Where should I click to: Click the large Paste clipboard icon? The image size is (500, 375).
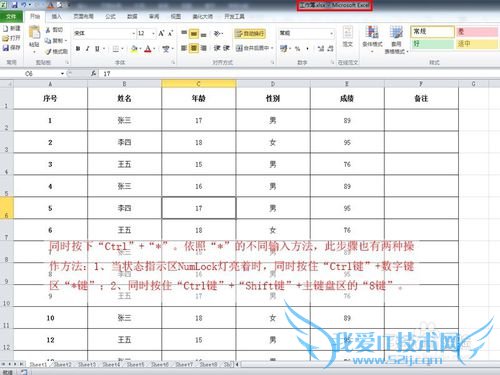click(x=34, y=32)
